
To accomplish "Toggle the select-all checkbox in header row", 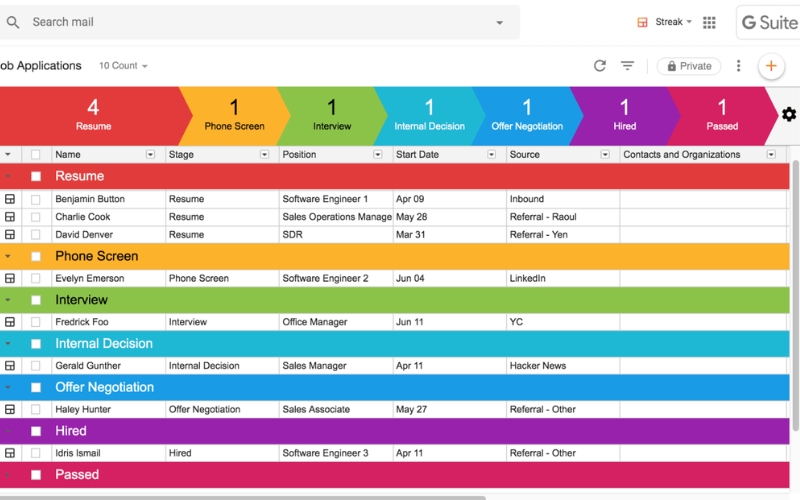I will pos(35,155).
